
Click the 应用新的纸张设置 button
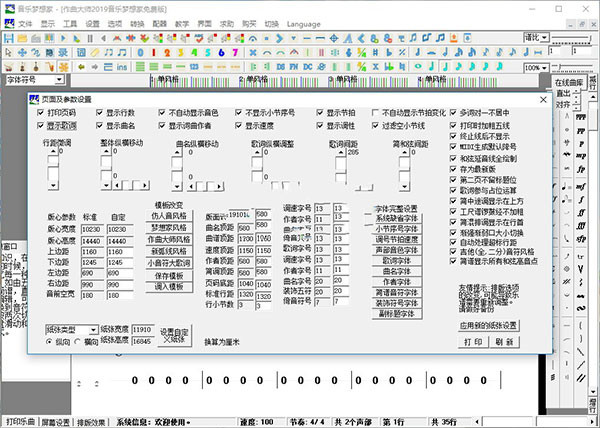488,325
